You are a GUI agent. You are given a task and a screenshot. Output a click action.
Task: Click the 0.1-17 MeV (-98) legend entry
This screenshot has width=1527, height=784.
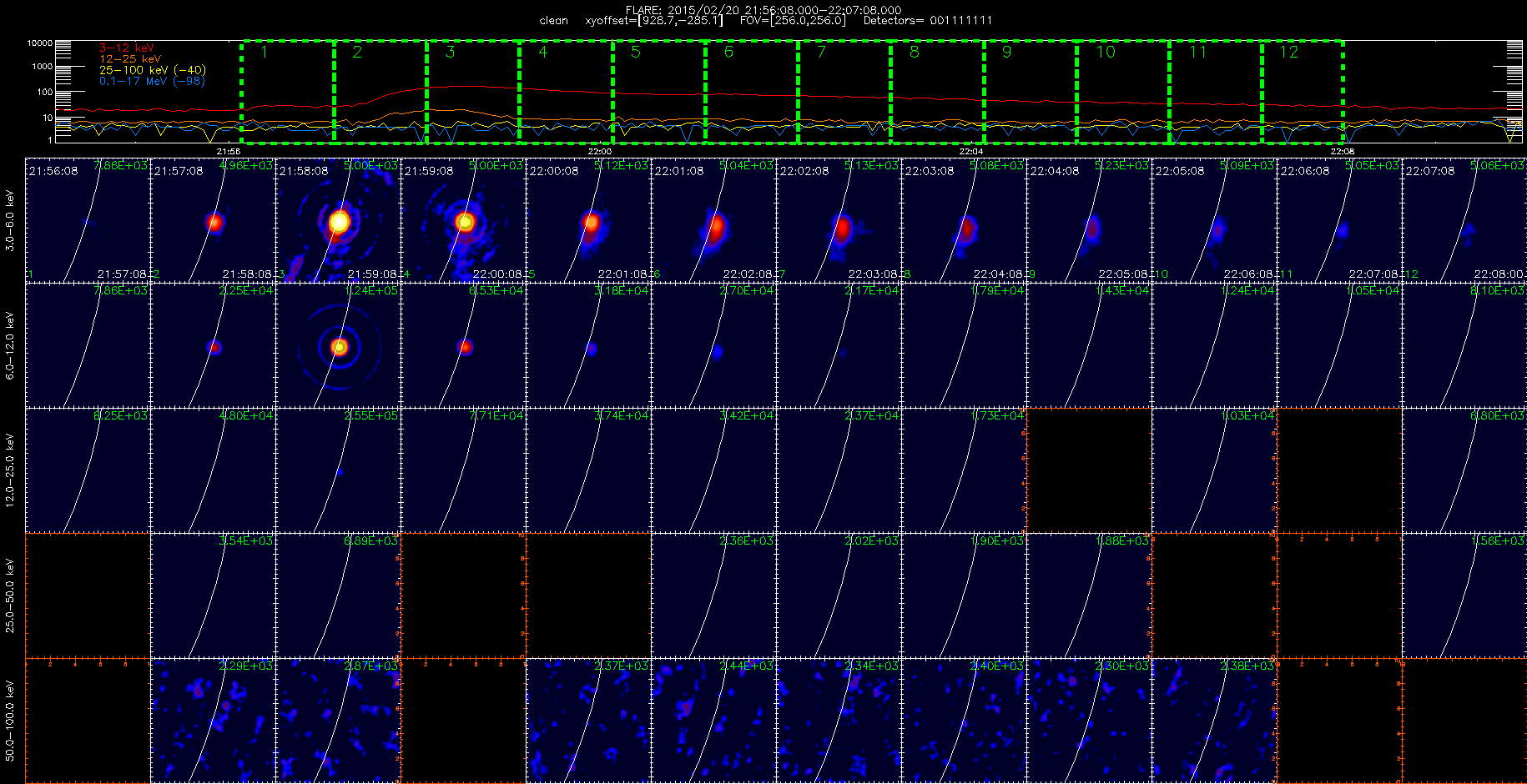coord(152,81)
